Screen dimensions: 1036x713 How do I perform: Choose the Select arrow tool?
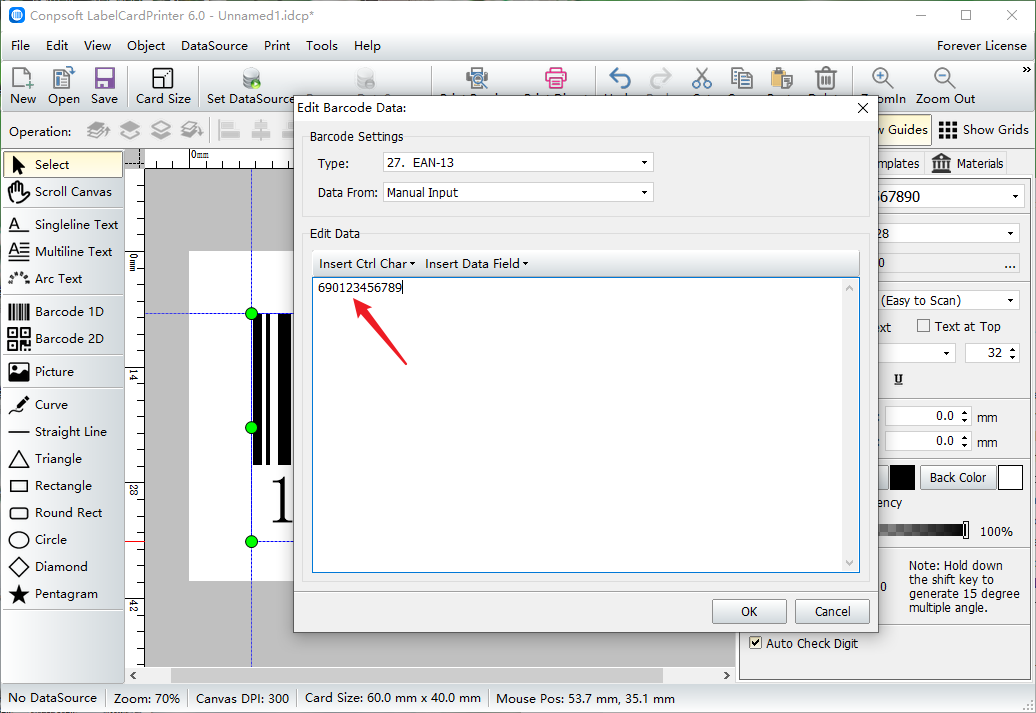click(x=63, y=165)
